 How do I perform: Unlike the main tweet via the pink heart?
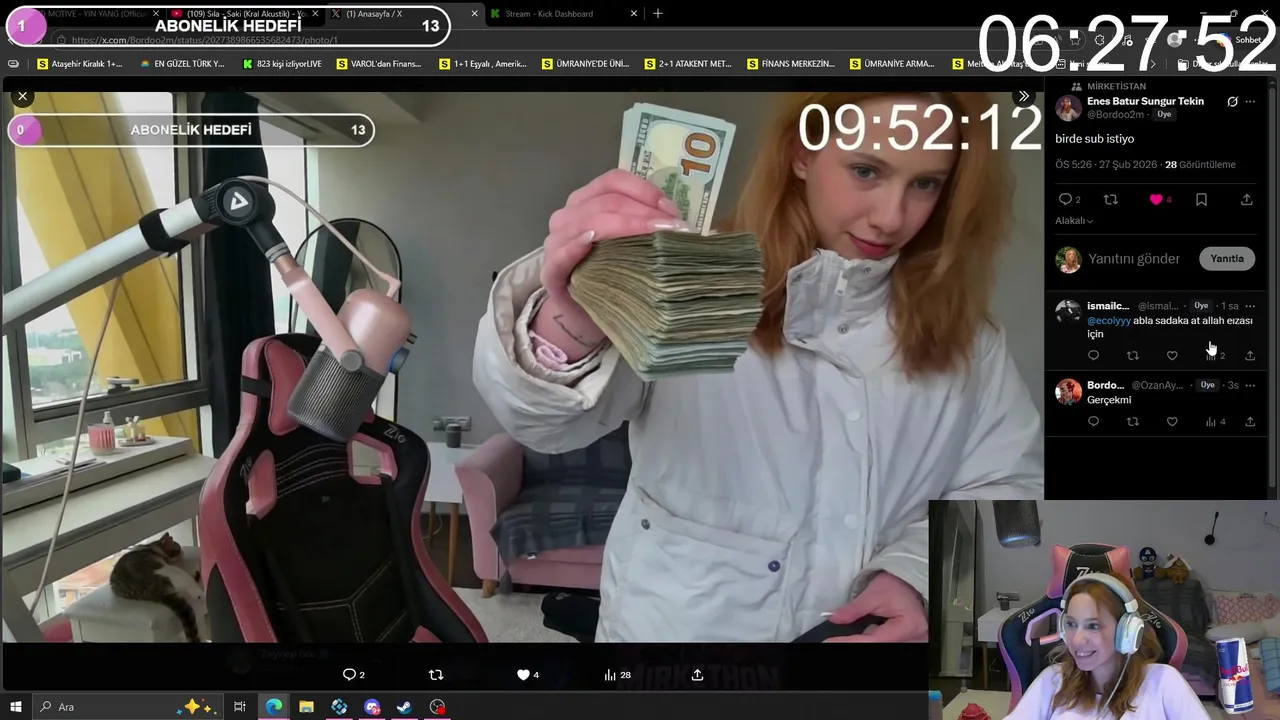[1156, 199]
